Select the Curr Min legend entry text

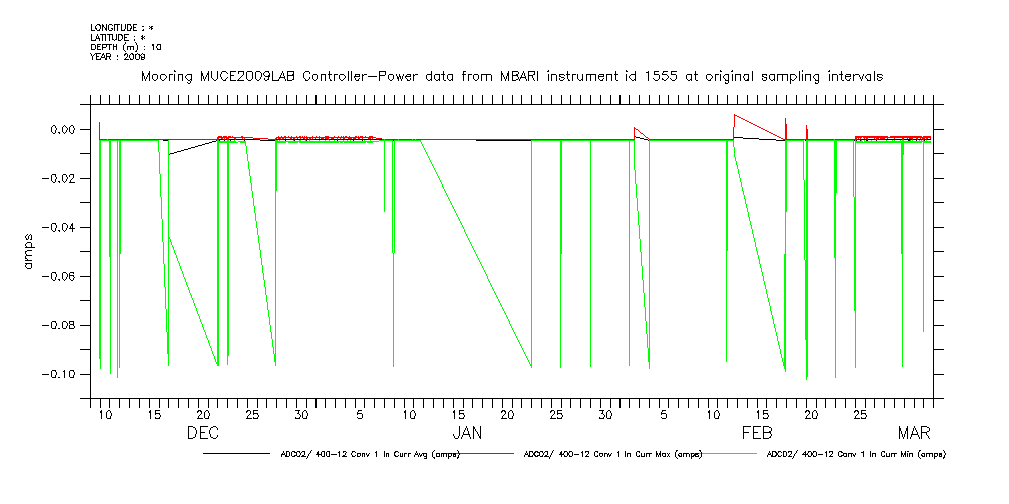coord(856,454)
